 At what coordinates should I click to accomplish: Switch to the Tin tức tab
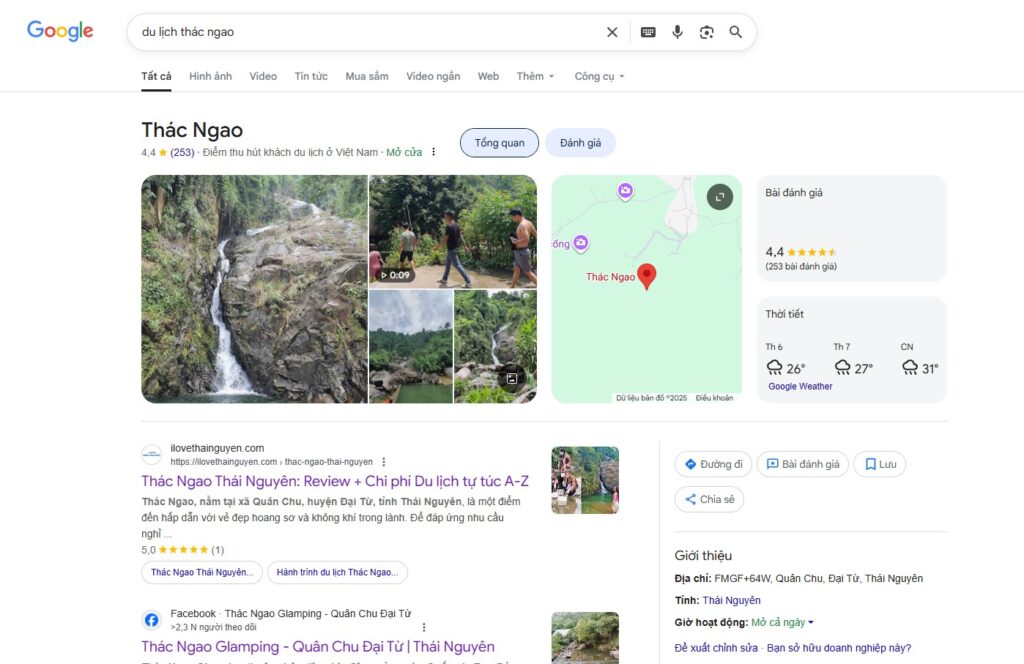click(x=311, y=76)
